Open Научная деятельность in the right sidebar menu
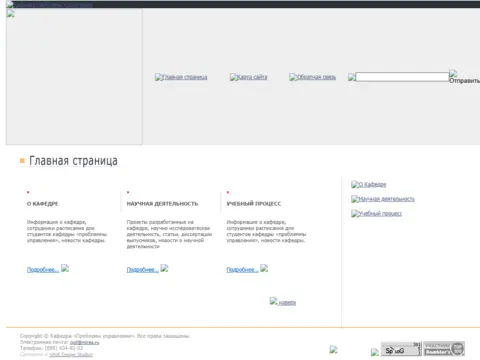The height and width of the screenshot is (360, 480). (383, 199)
